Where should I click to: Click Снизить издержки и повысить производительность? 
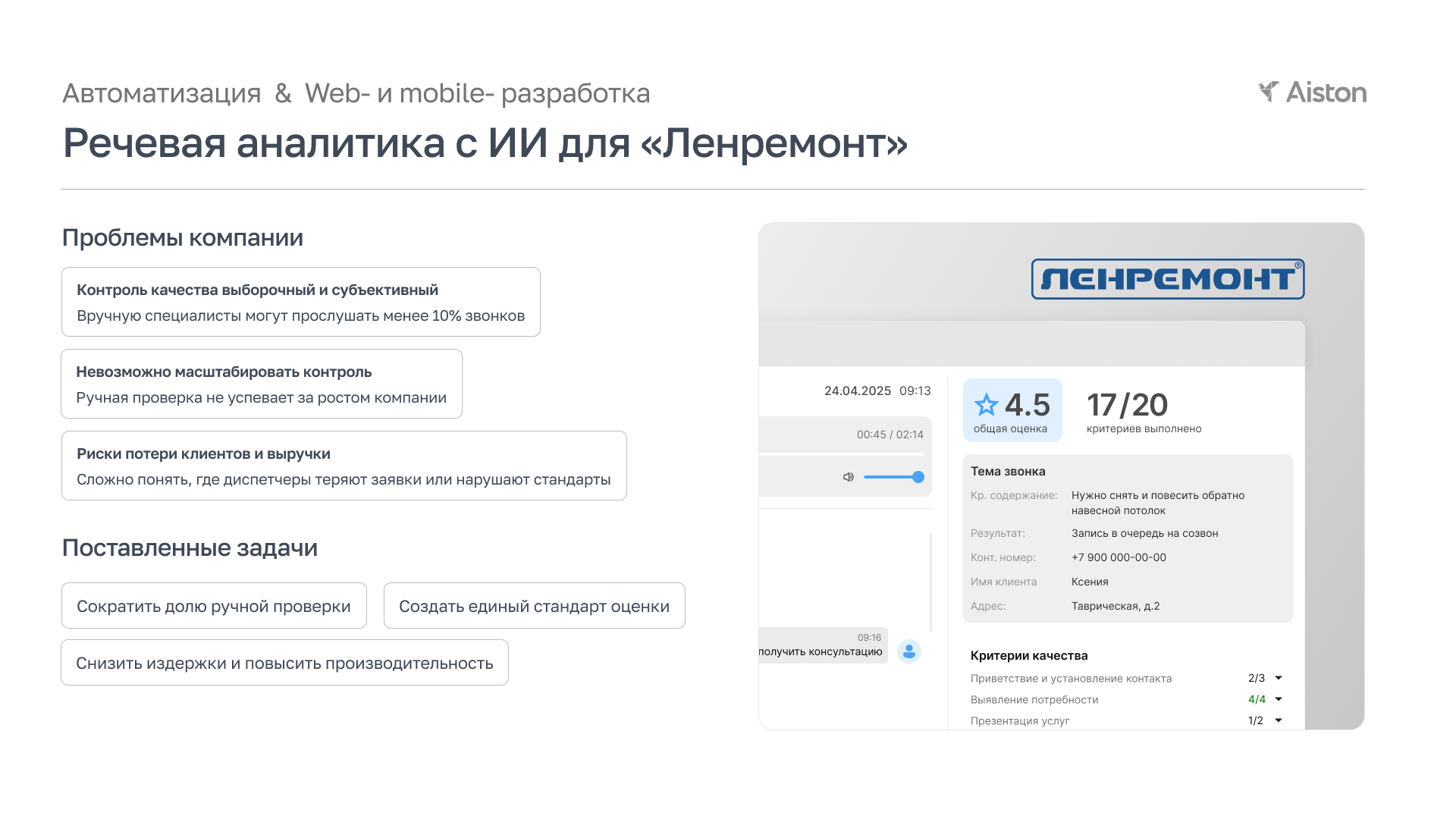point(284,663)
